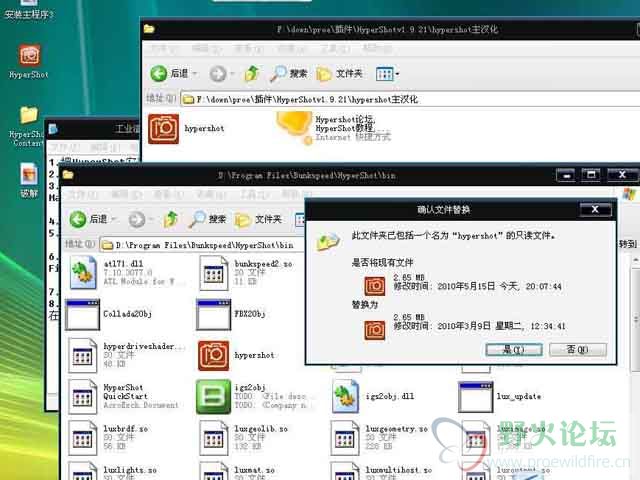Click Back (后退) in the hypershot主汉化 window

[x=168, y=73]
